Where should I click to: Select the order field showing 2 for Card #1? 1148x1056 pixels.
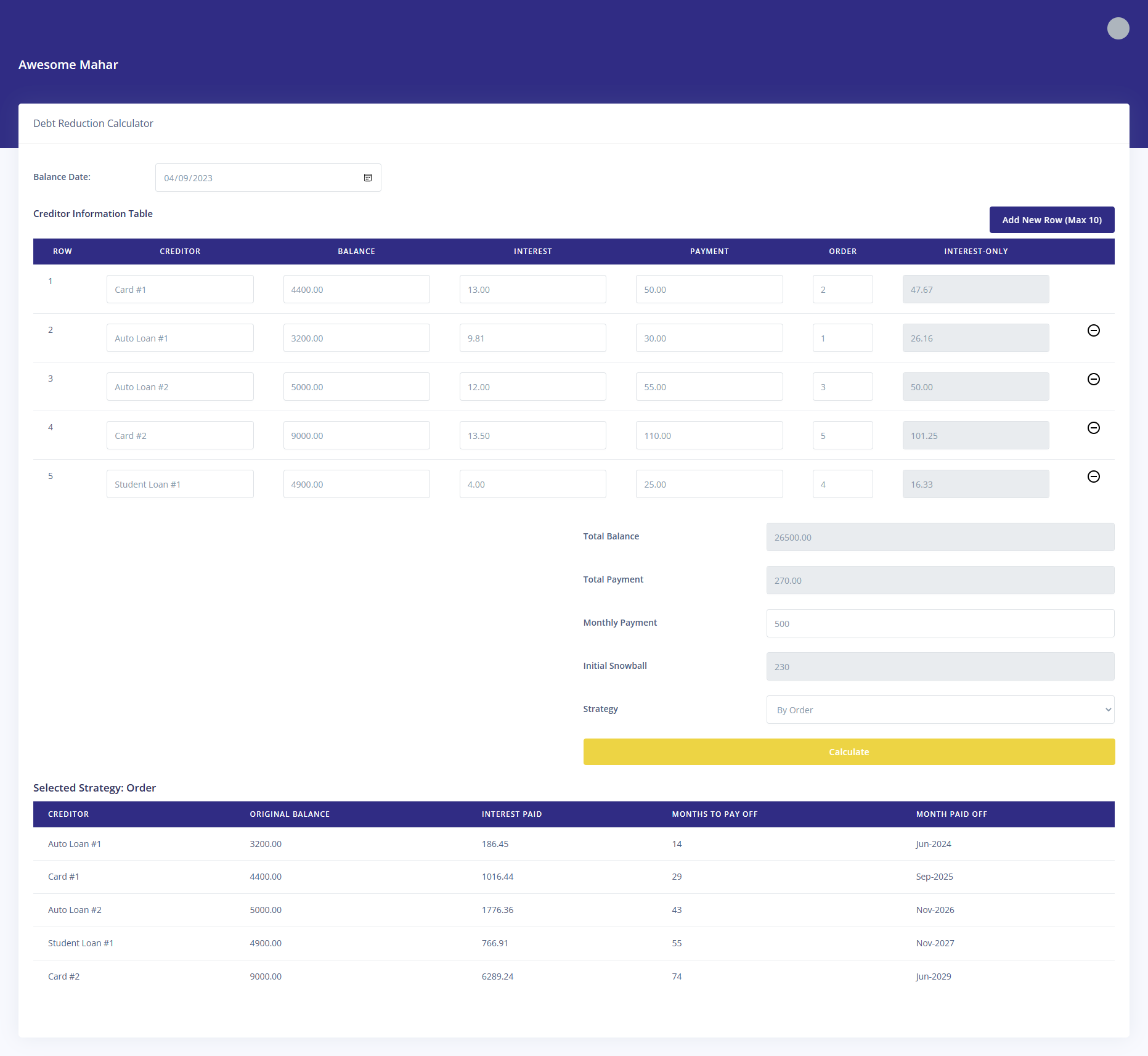842,289
